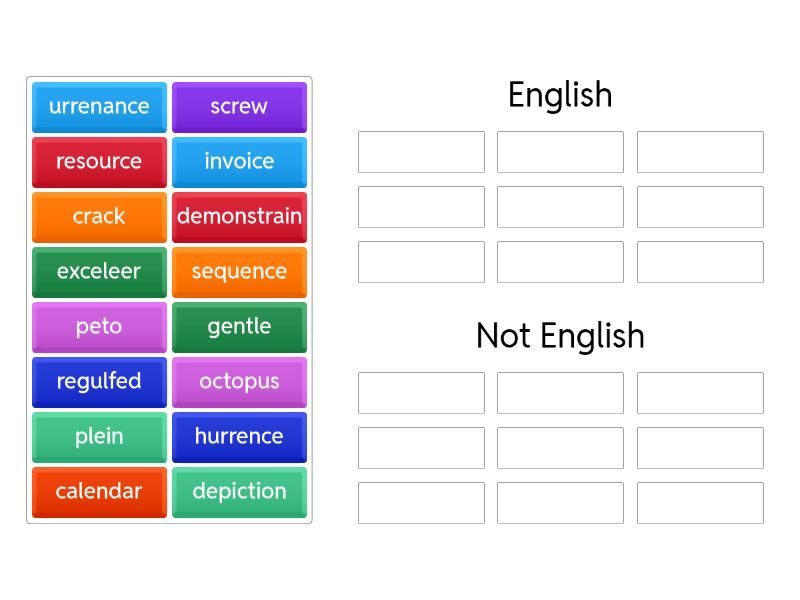800x600 pixels.
Task: Select the 'regulfed' word tile
Action: click(x=99, y=382)
